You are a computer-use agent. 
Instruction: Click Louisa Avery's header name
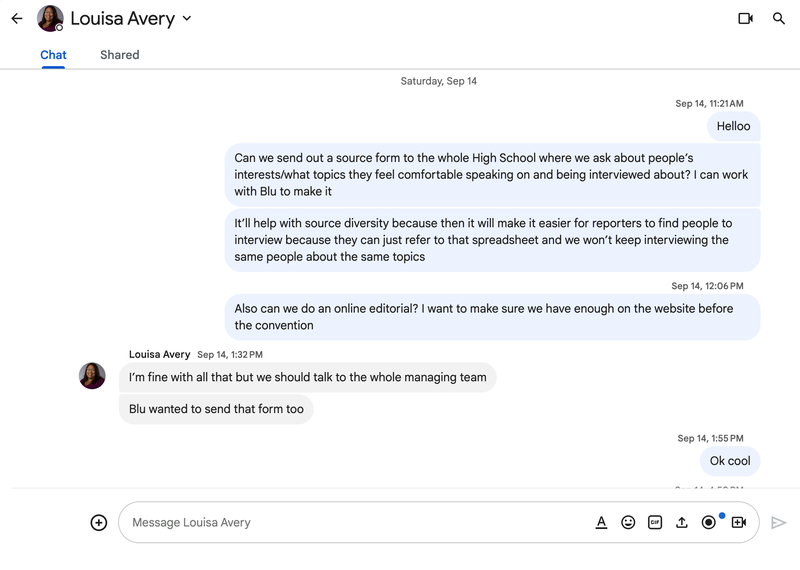click(x=122, y=18)
